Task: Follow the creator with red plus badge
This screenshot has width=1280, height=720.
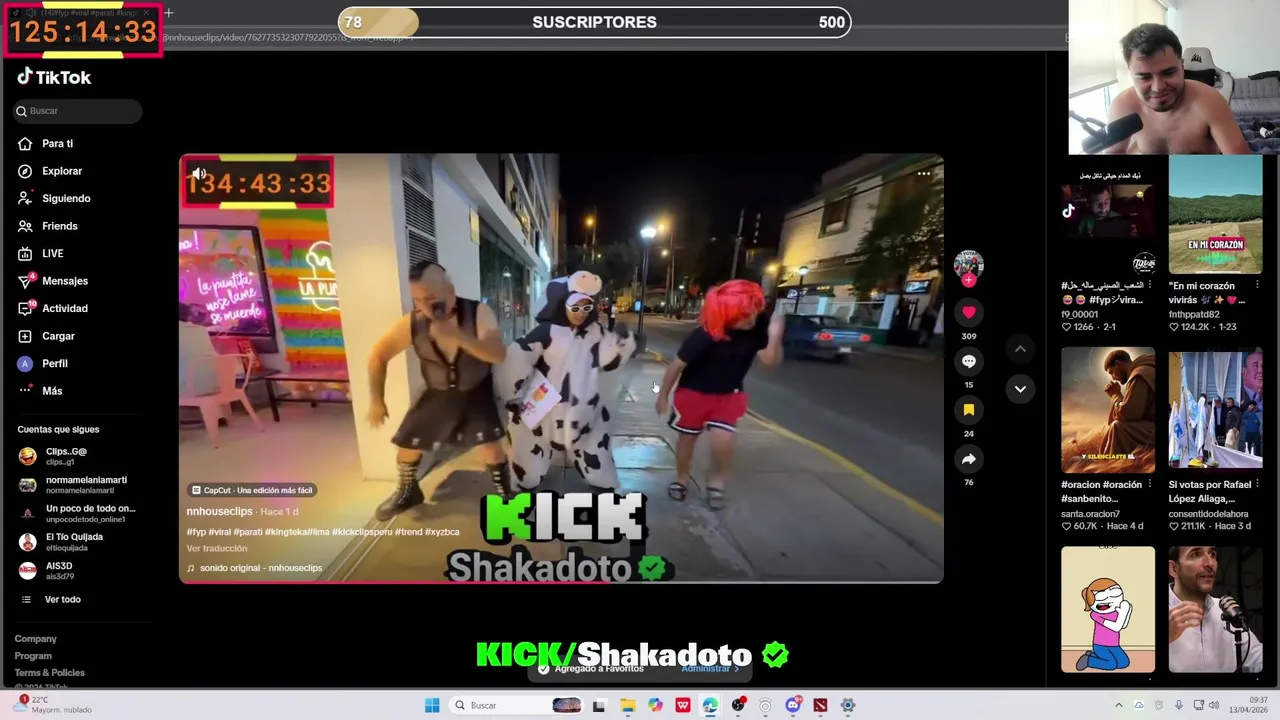Action: tap(968, 281)
